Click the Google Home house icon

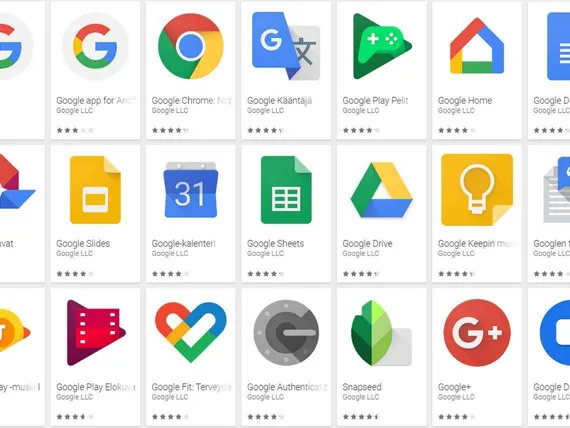click(x=477, y=46)
